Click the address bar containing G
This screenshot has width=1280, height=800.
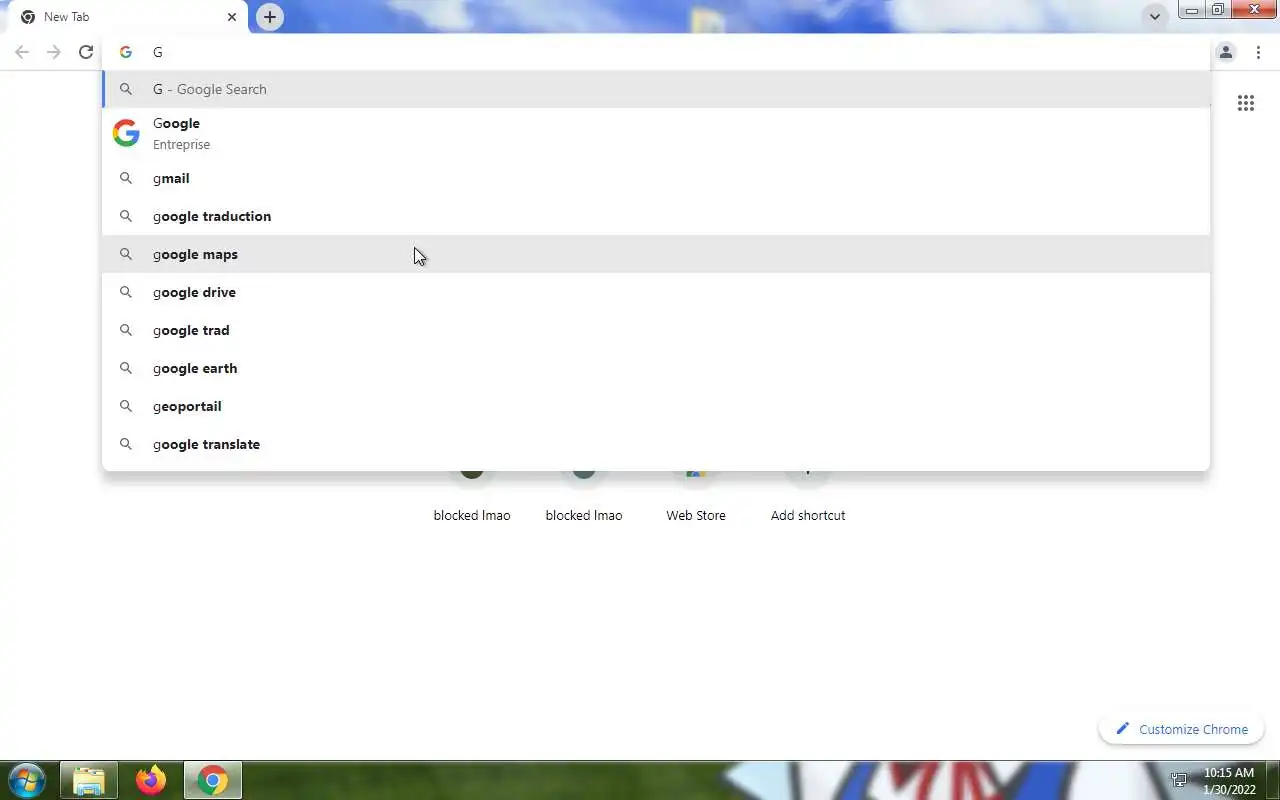pyautogui.click(x=656, y=52)
